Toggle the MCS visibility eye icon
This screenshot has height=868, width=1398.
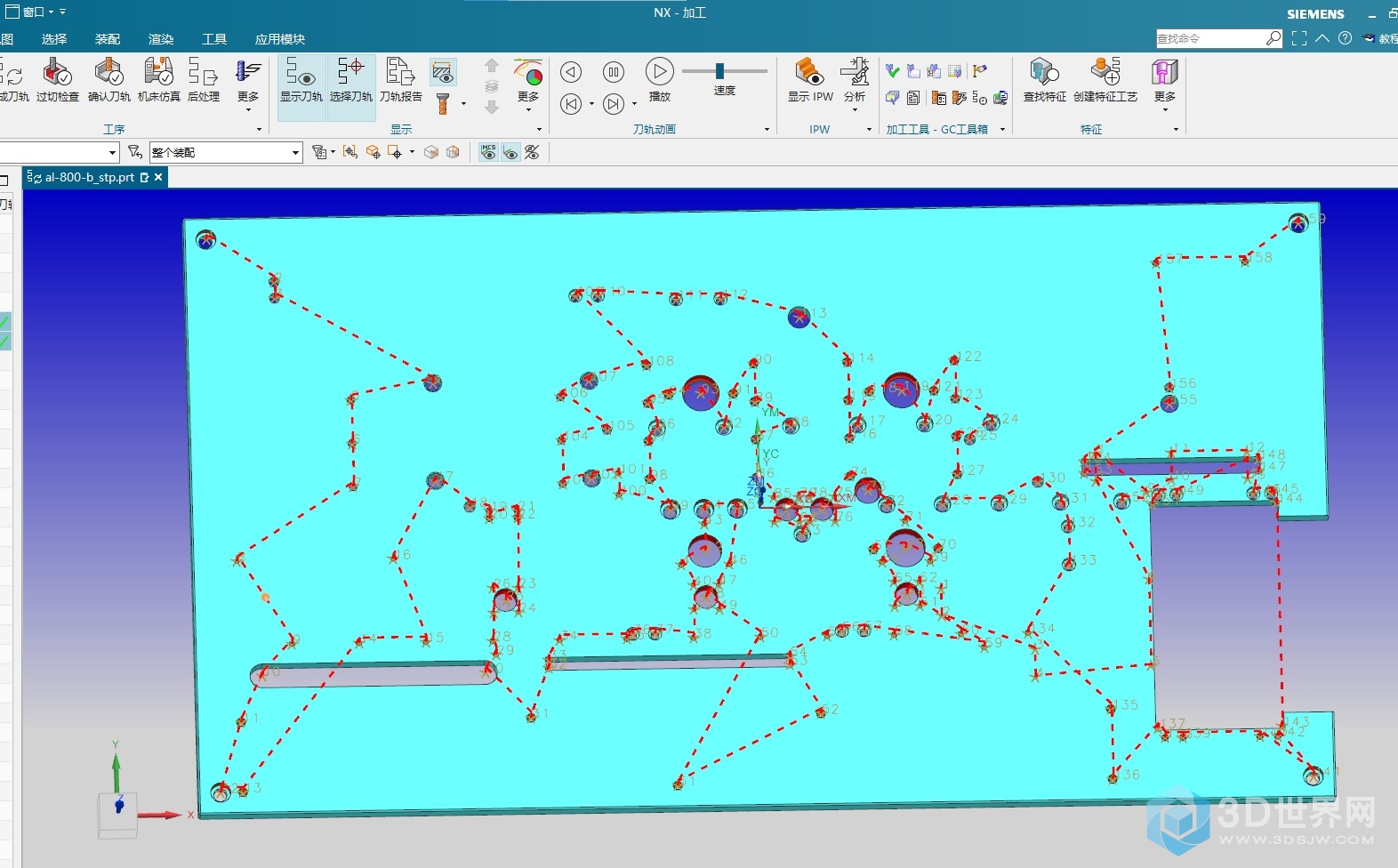(x=488, y=152)
